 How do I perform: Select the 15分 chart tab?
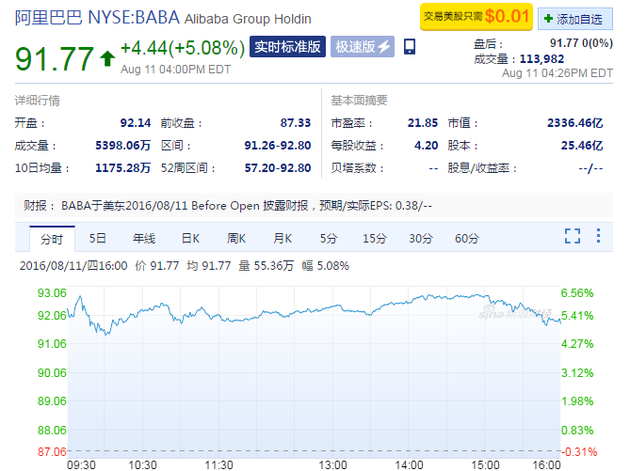pyautogui.click(x=374, y=238)
